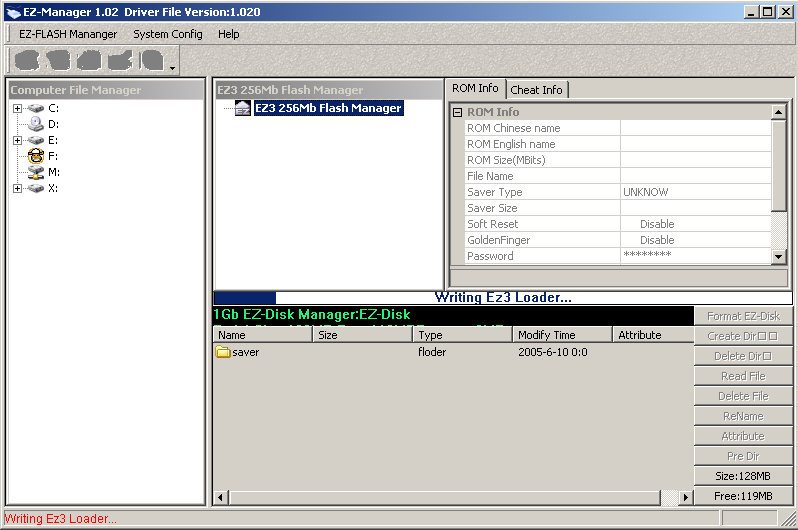Click the Saver Size value field

coord(696,208)
